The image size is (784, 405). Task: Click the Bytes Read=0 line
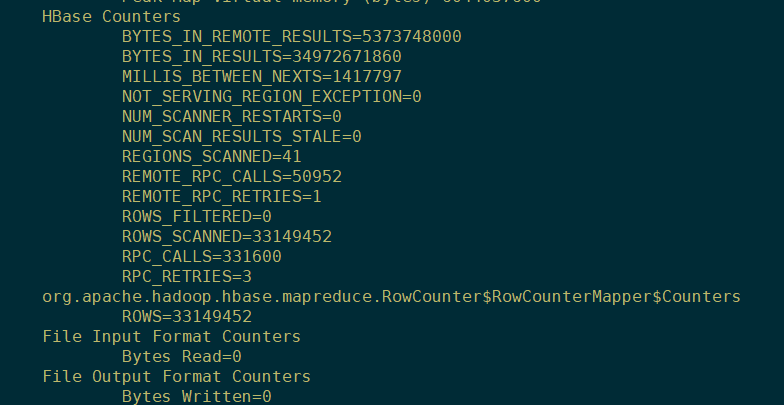click(x=181, y=356)
